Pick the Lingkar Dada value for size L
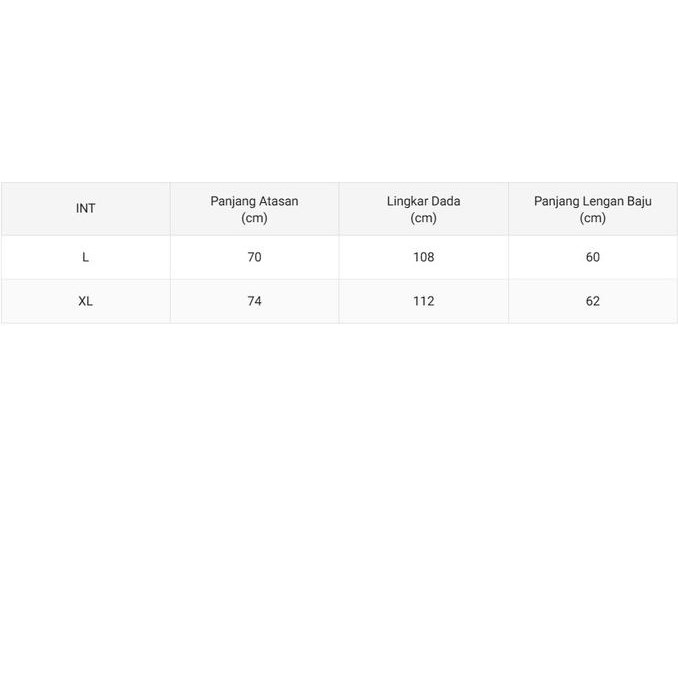 [423, 257]
